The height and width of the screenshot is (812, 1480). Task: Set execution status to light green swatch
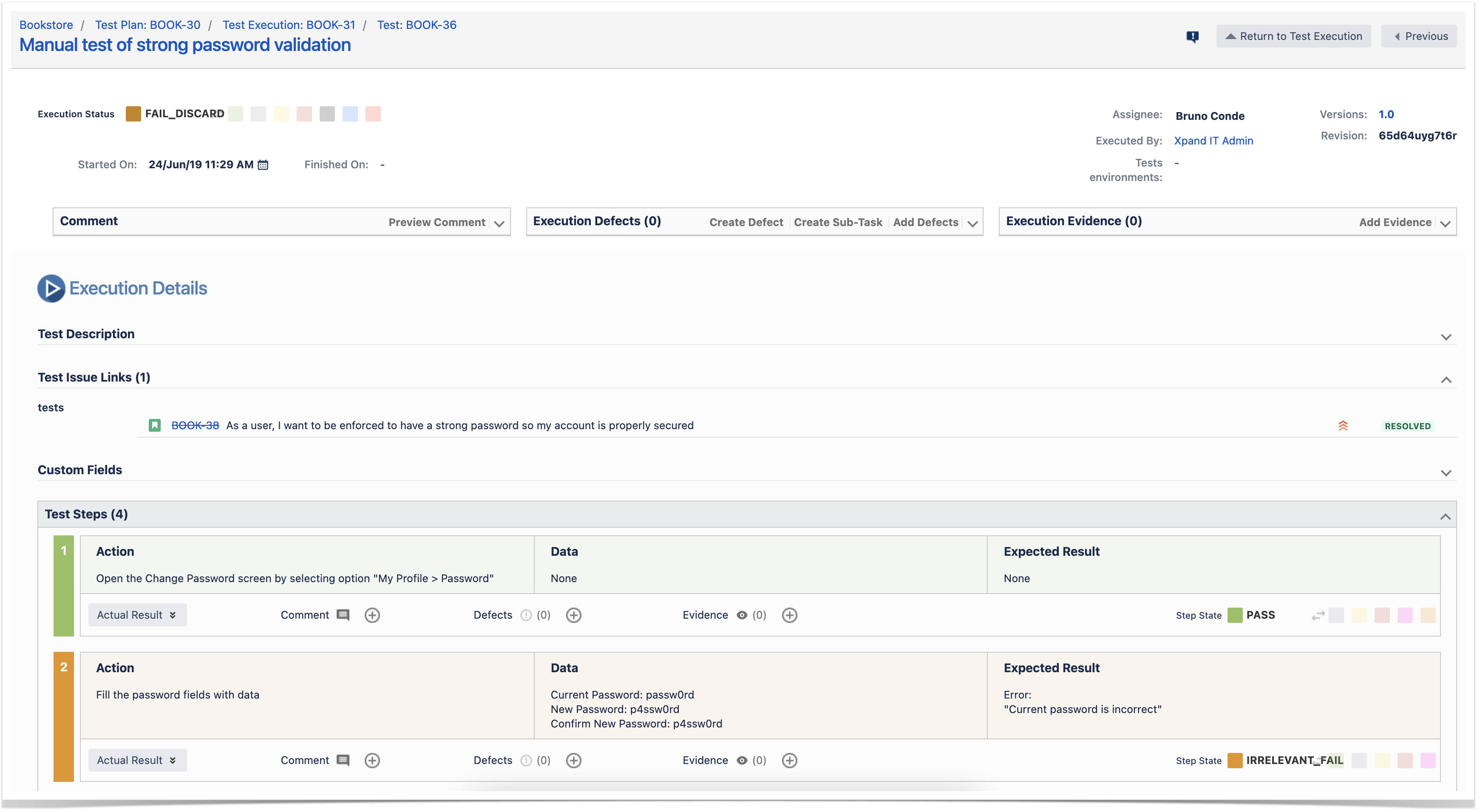(235, 114)
